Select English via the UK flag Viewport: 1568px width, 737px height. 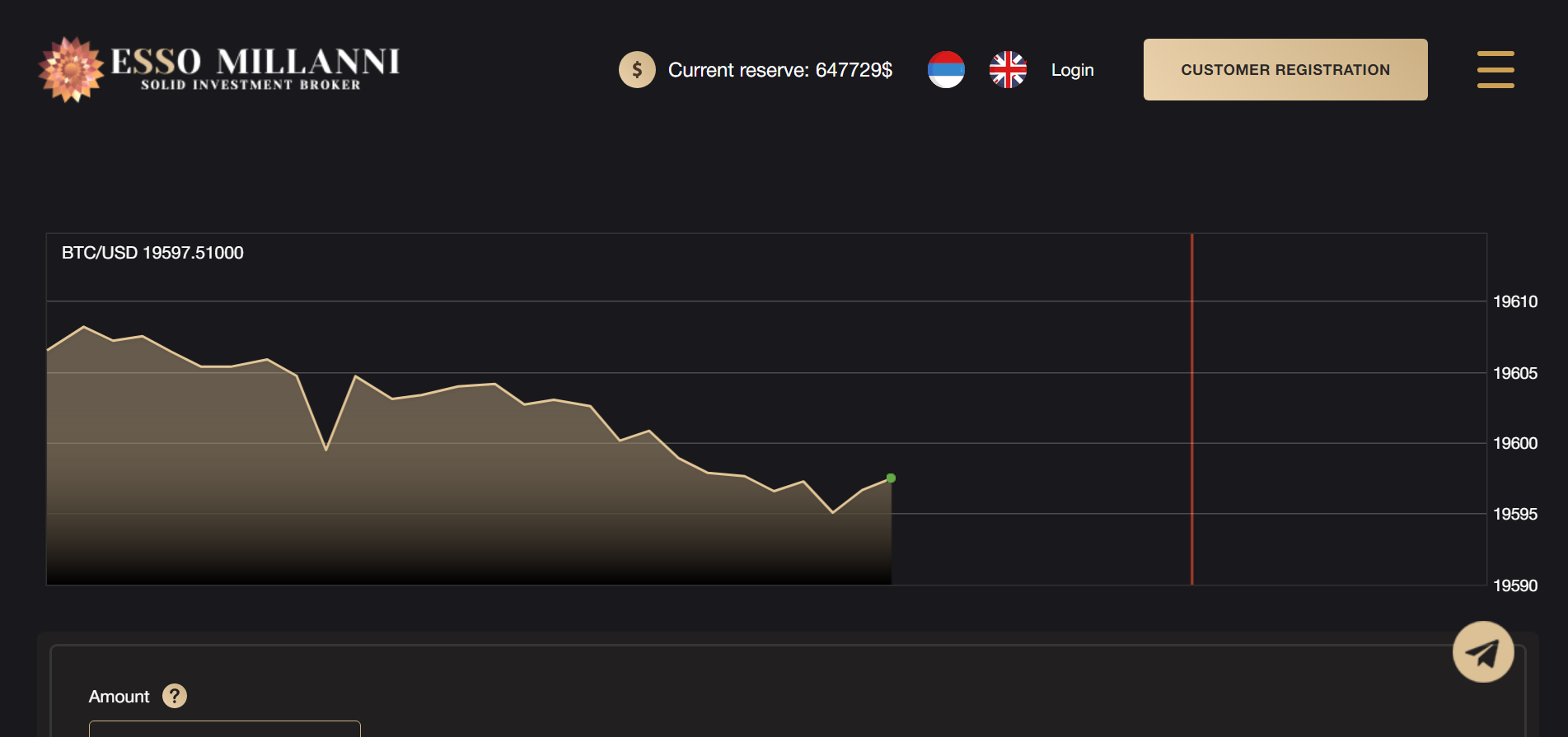(1008, 70)
